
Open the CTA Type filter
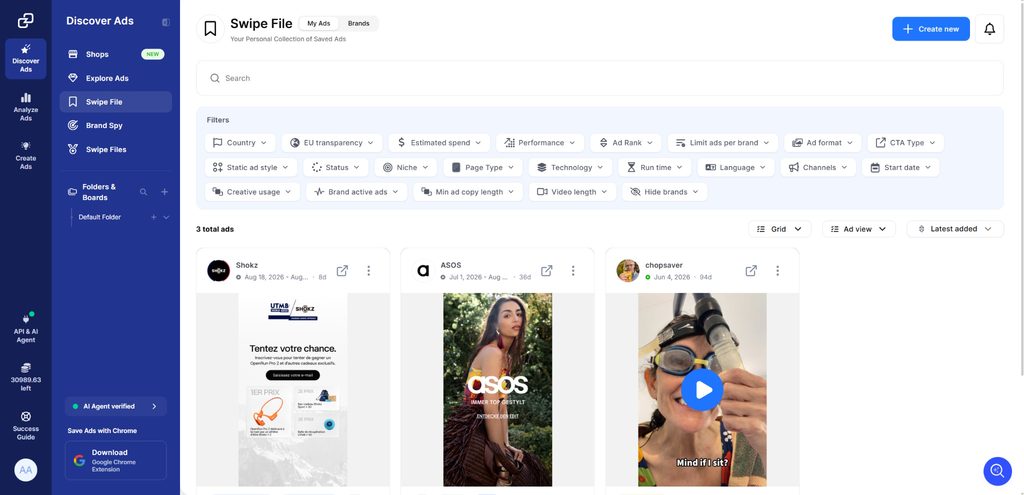pos(906,142)
